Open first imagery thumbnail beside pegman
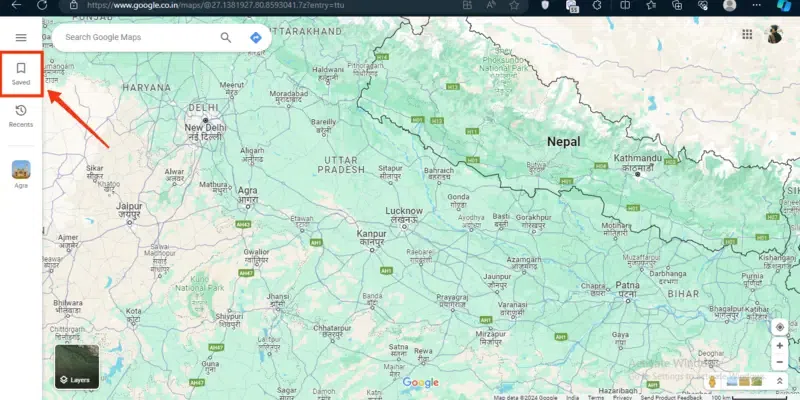 click(x=732, y=381)
